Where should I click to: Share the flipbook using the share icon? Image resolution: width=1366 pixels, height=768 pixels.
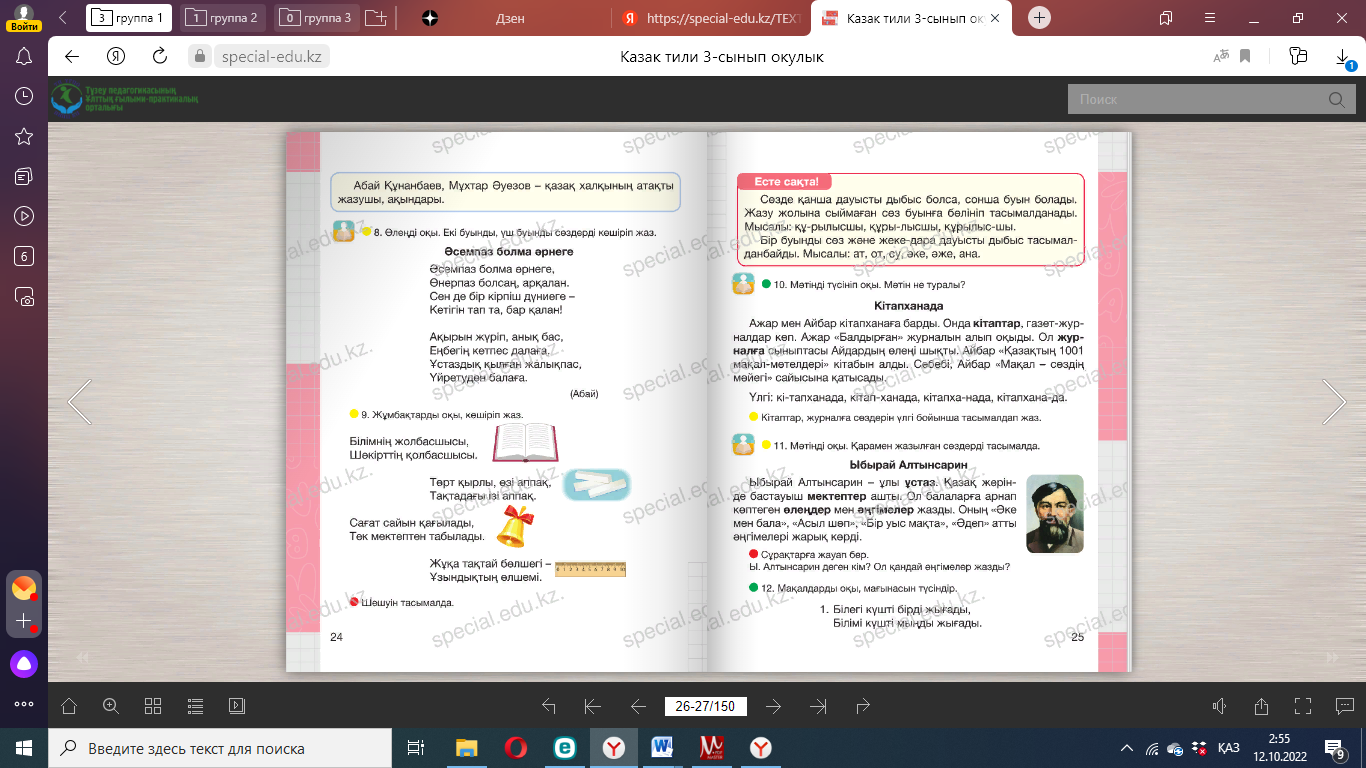(x=1261, y=706)
